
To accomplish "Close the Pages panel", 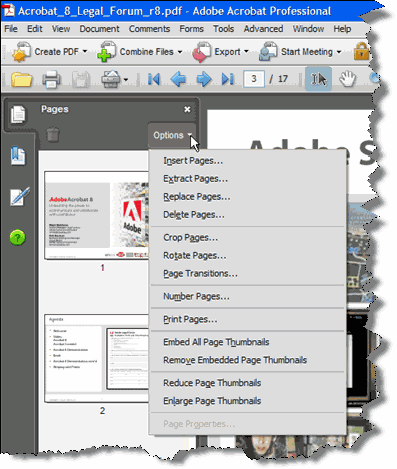I will [187, 109].
